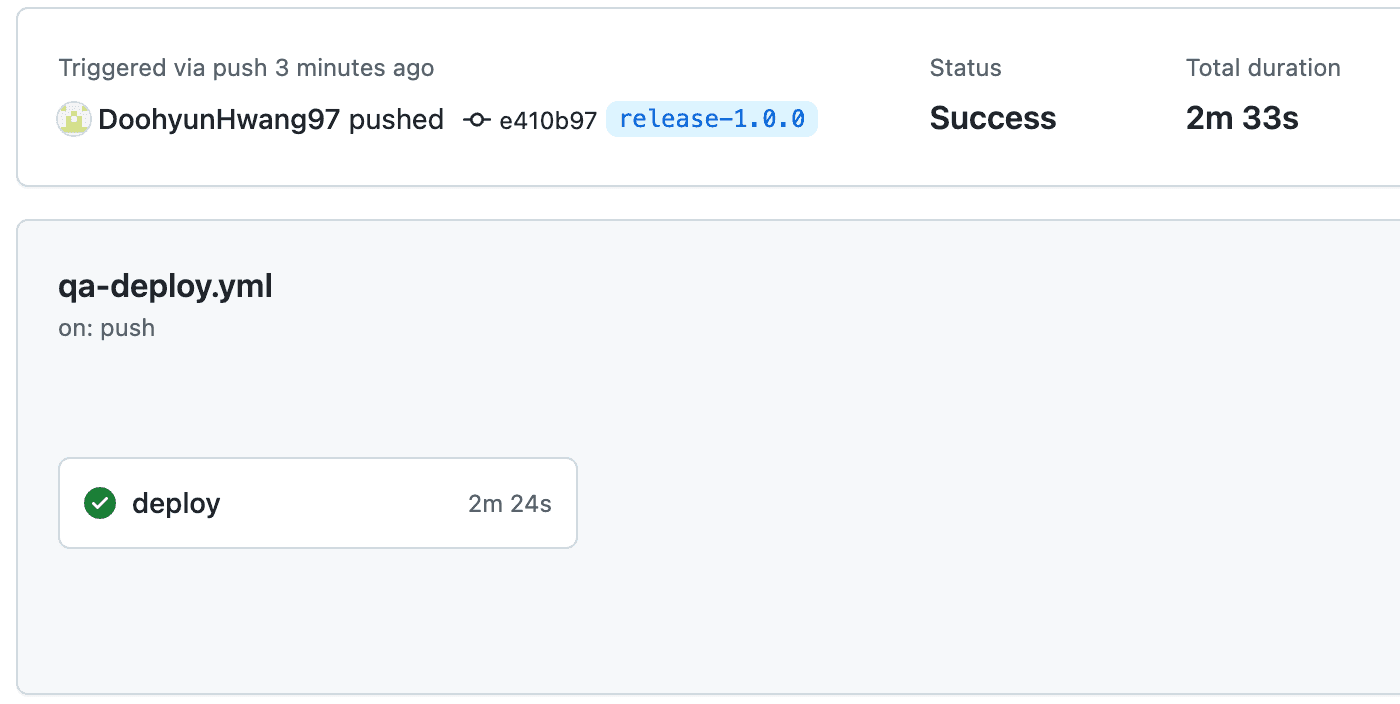Image resolution: width=1400 pixels, height=704 pixels.
Task: Click the 'on: push' trigger label
Action: tap(105, 328)
